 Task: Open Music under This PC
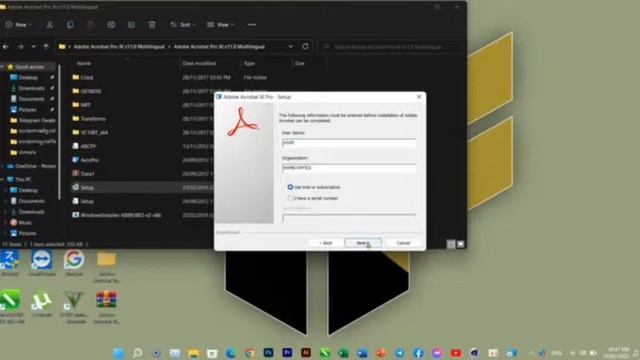coord(24,222)
